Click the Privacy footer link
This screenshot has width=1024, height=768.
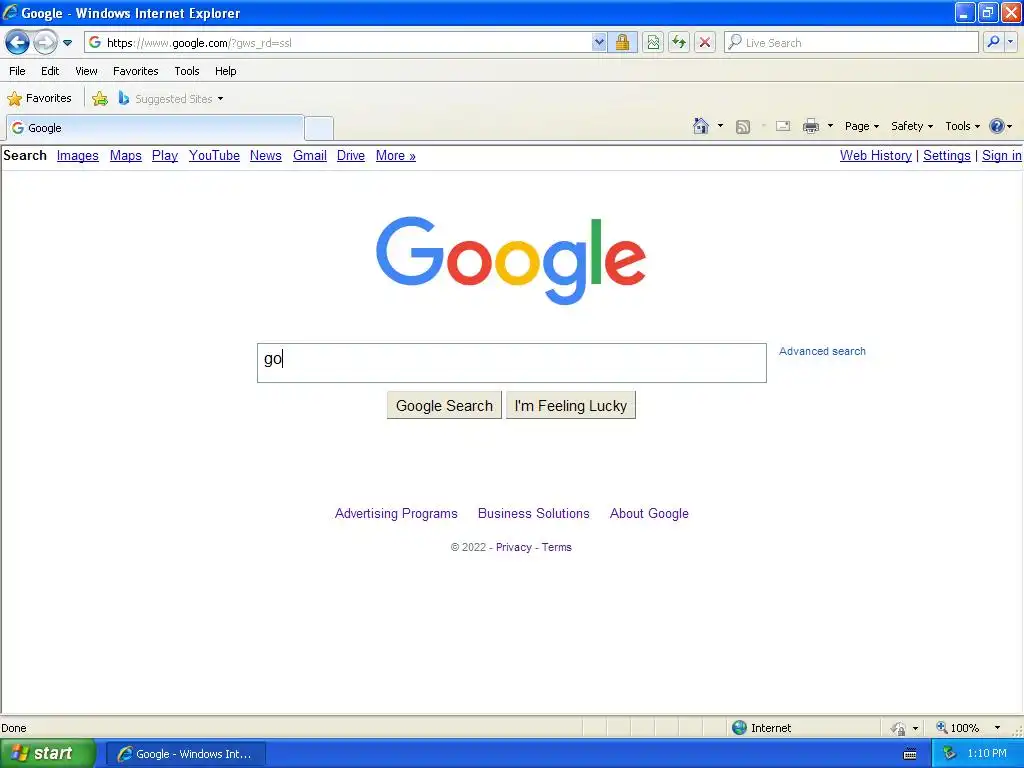[x=514, y=547]
